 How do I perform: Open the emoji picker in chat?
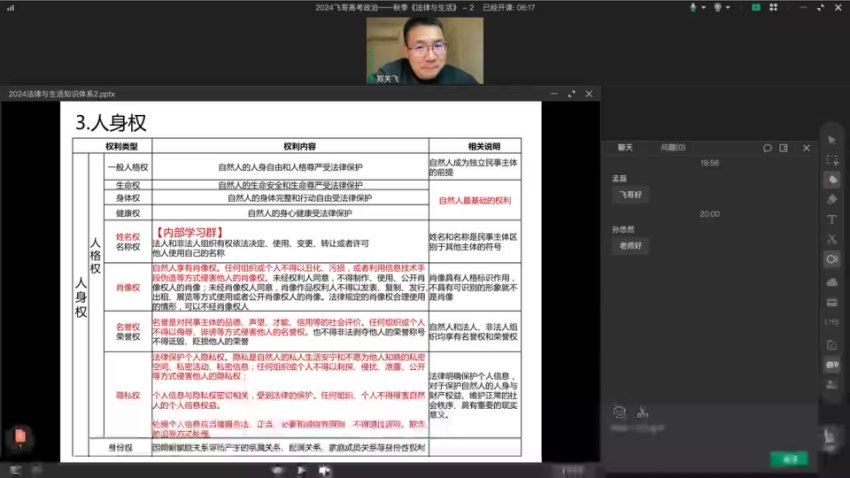coord(620,410)
